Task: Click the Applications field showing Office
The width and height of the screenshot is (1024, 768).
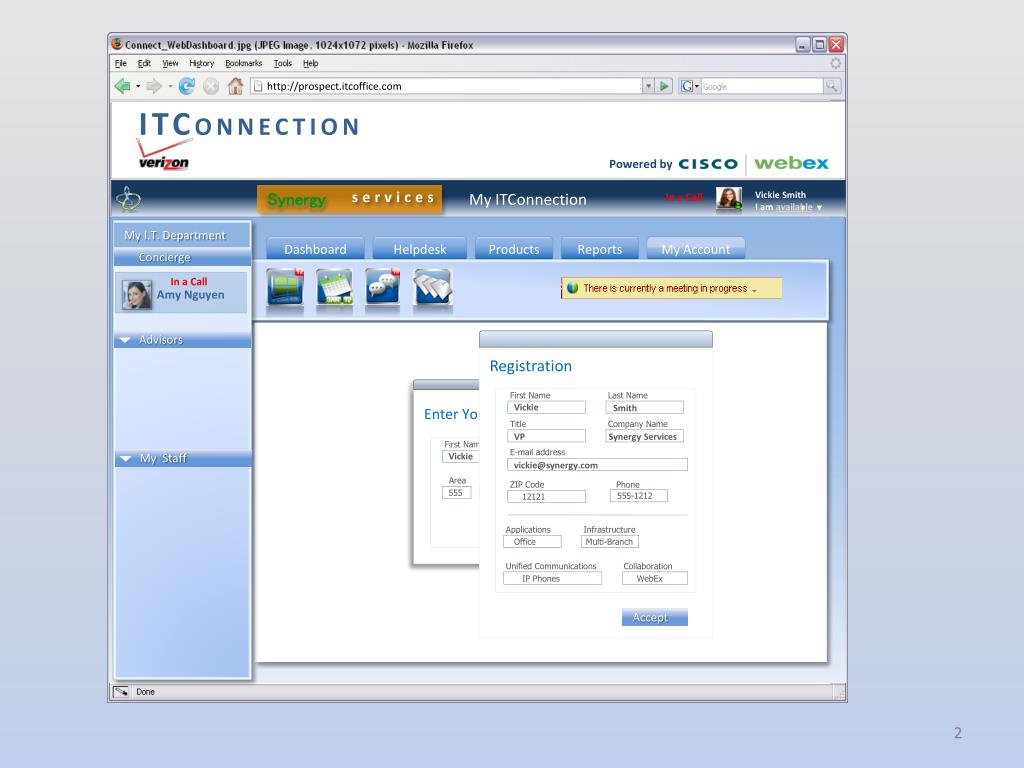Action: (x=532, y=541)
